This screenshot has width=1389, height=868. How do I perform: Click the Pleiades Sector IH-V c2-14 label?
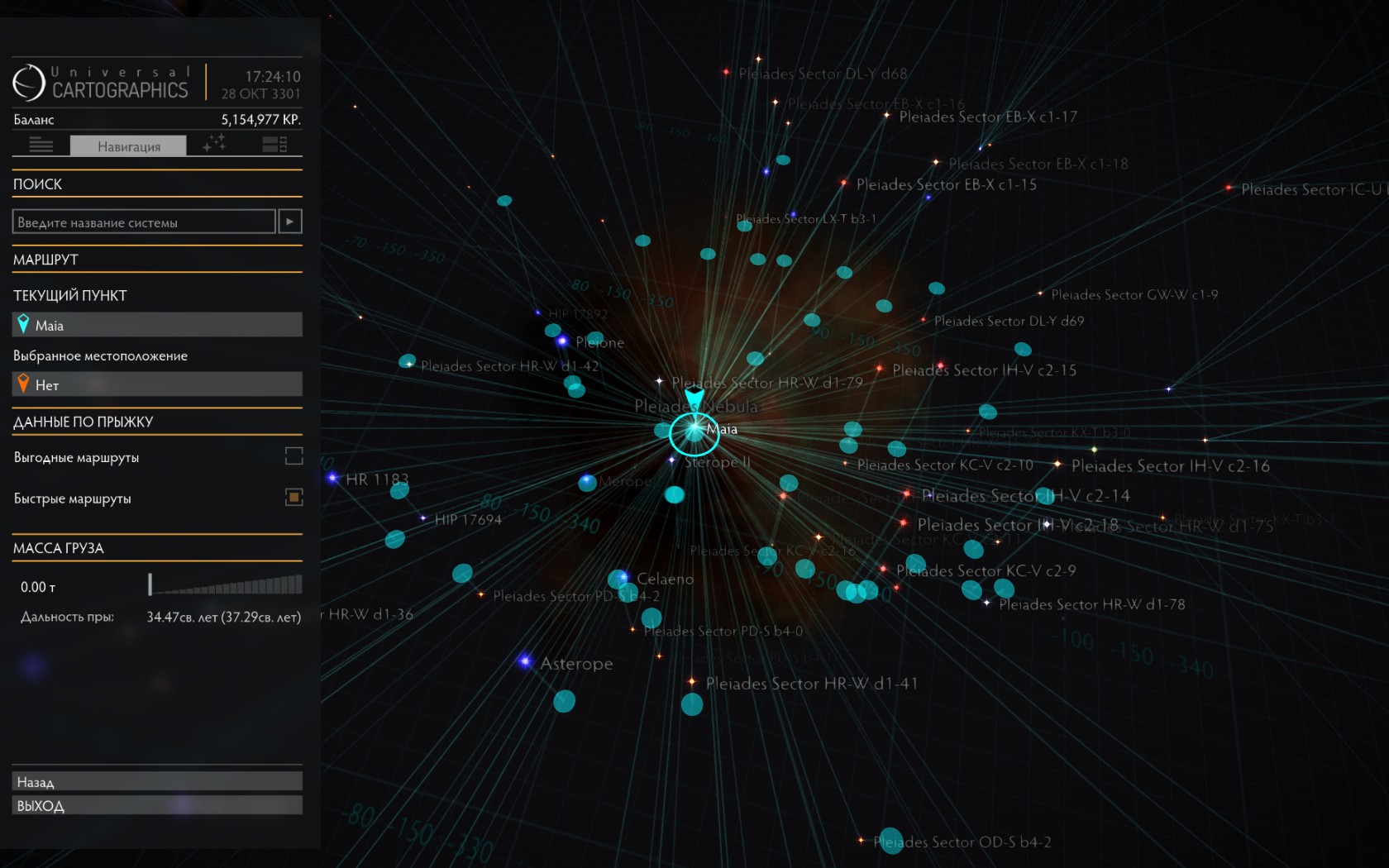[x=1025, y=496]
